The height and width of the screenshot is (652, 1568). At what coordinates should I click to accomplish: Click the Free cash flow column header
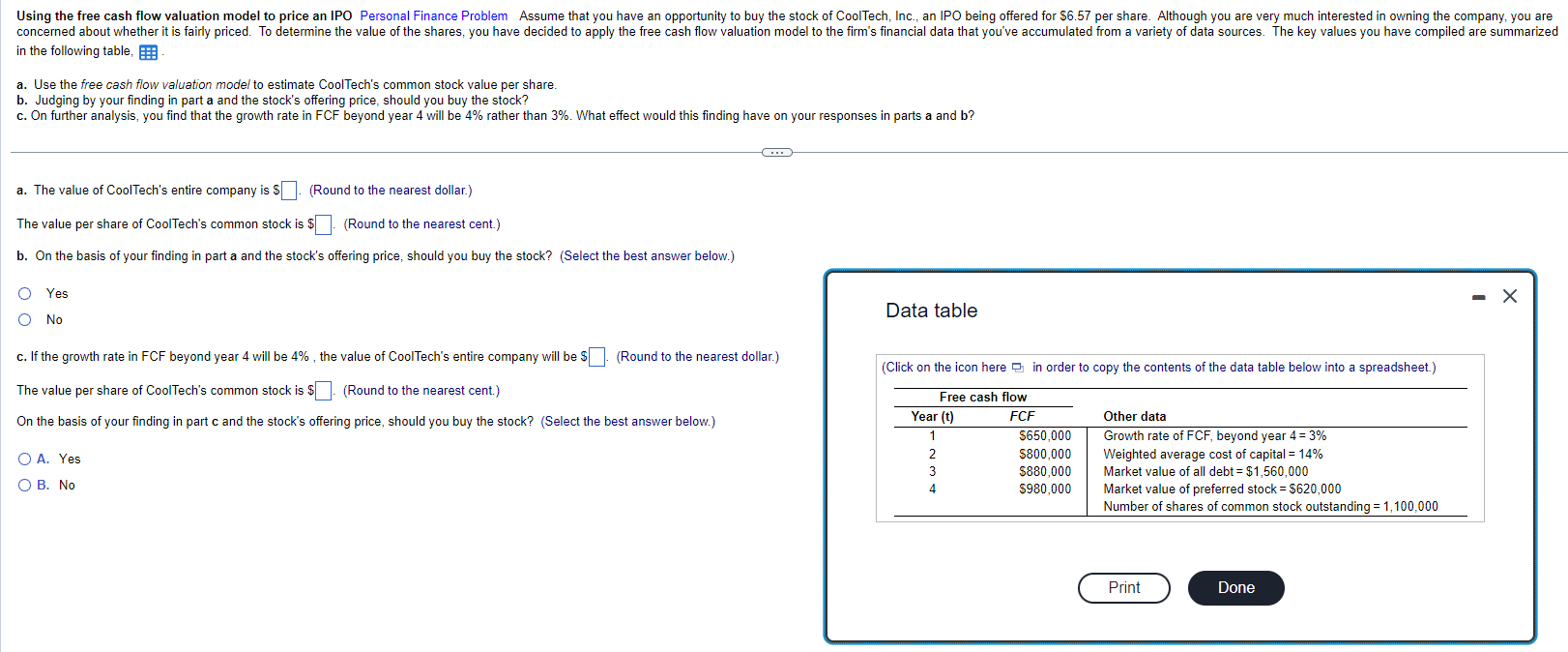983,397
